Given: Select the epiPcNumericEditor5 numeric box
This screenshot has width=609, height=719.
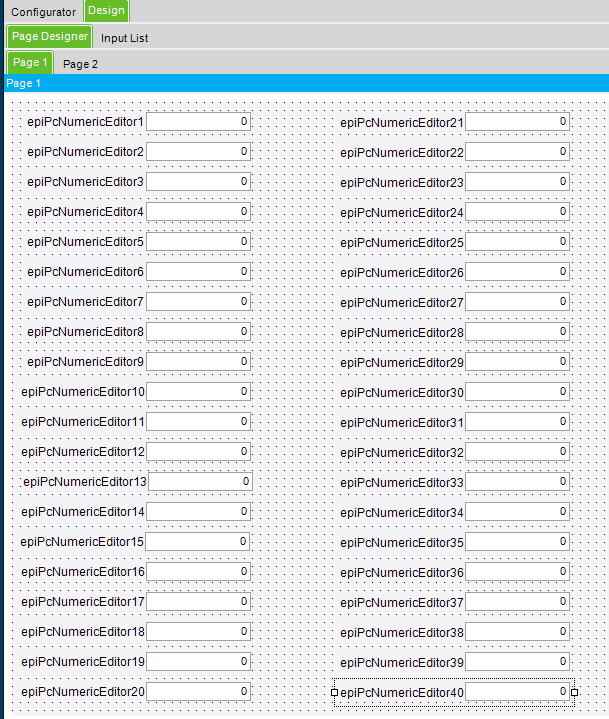Looking at the screenshot, I should tap(199, 242).
